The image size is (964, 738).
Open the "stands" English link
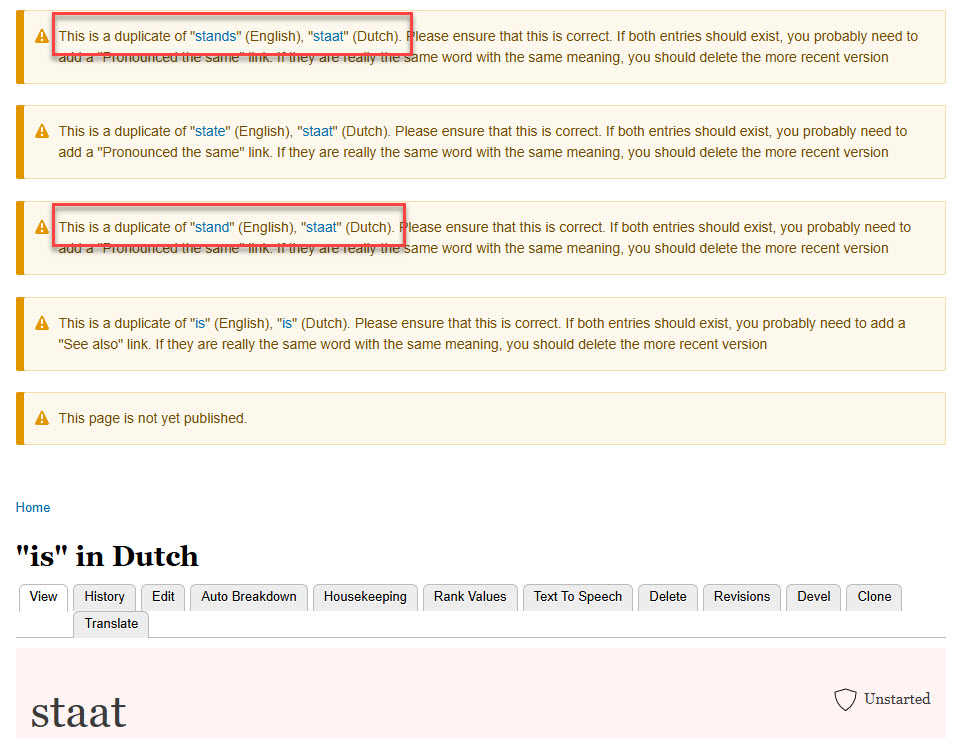coord(215,36)
